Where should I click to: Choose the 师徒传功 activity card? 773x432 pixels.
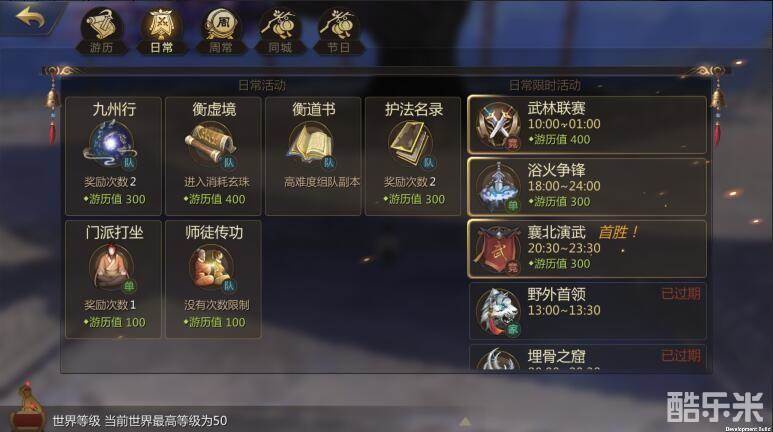(213, 279)
